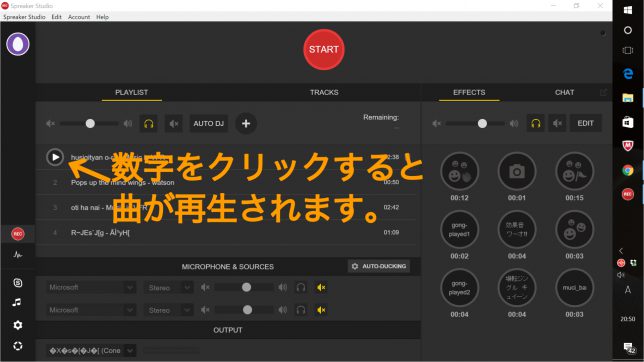Viewport: 644px width, 362px height.
Task: Open the Edit menu
Action: (56, 17)
